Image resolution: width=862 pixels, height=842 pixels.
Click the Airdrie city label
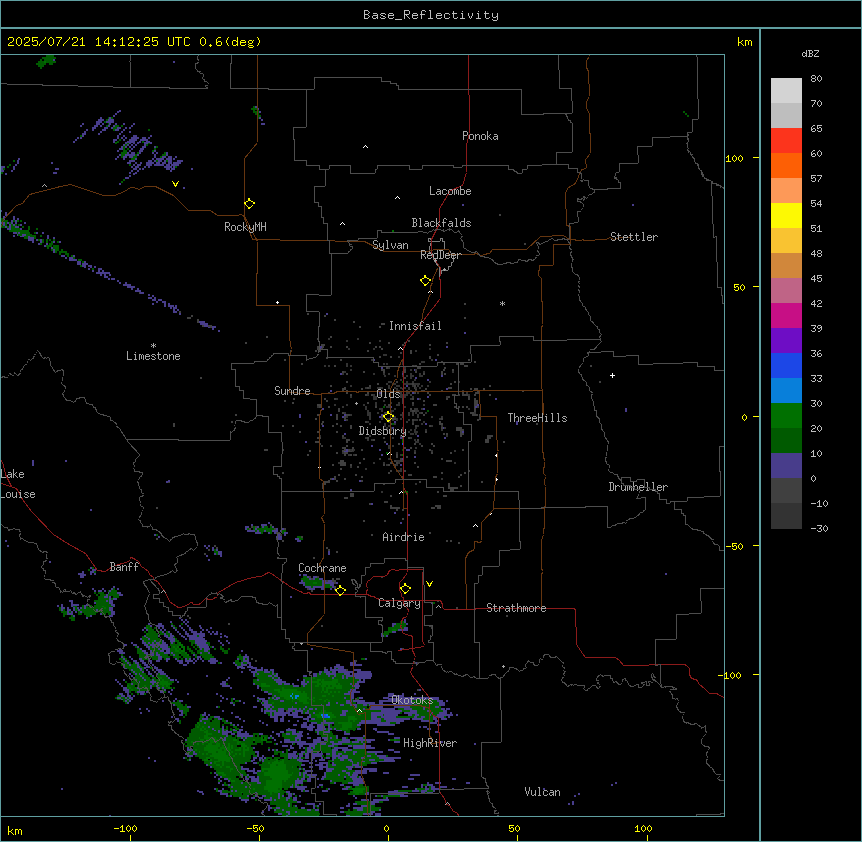[404, 537]
